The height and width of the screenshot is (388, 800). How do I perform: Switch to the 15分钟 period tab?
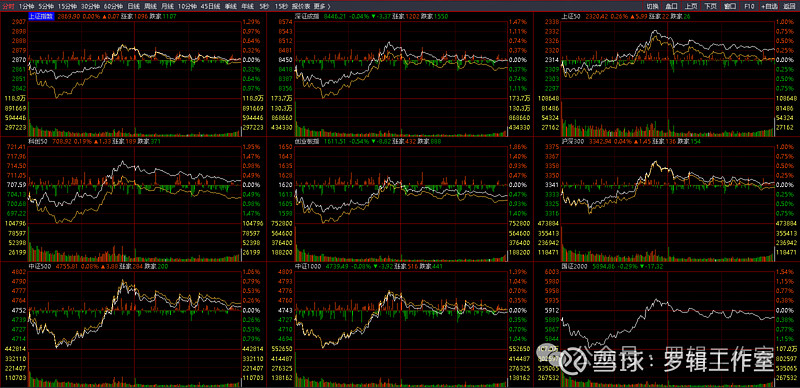(x=67, y=6)
